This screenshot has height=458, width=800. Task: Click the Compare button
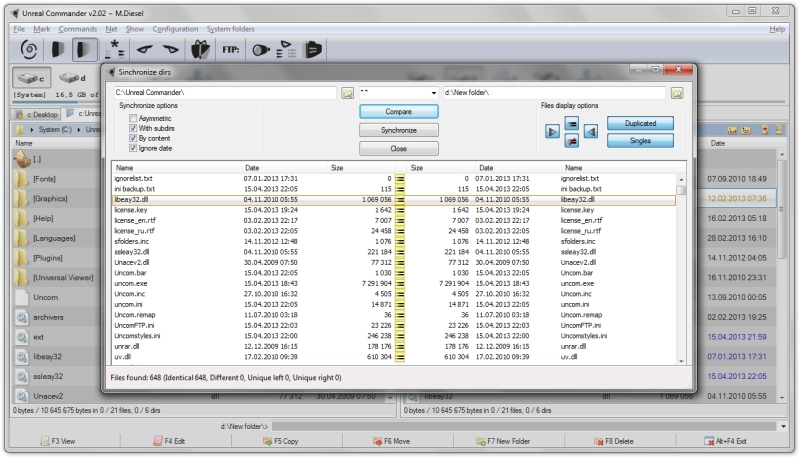(x=398, y=112)
